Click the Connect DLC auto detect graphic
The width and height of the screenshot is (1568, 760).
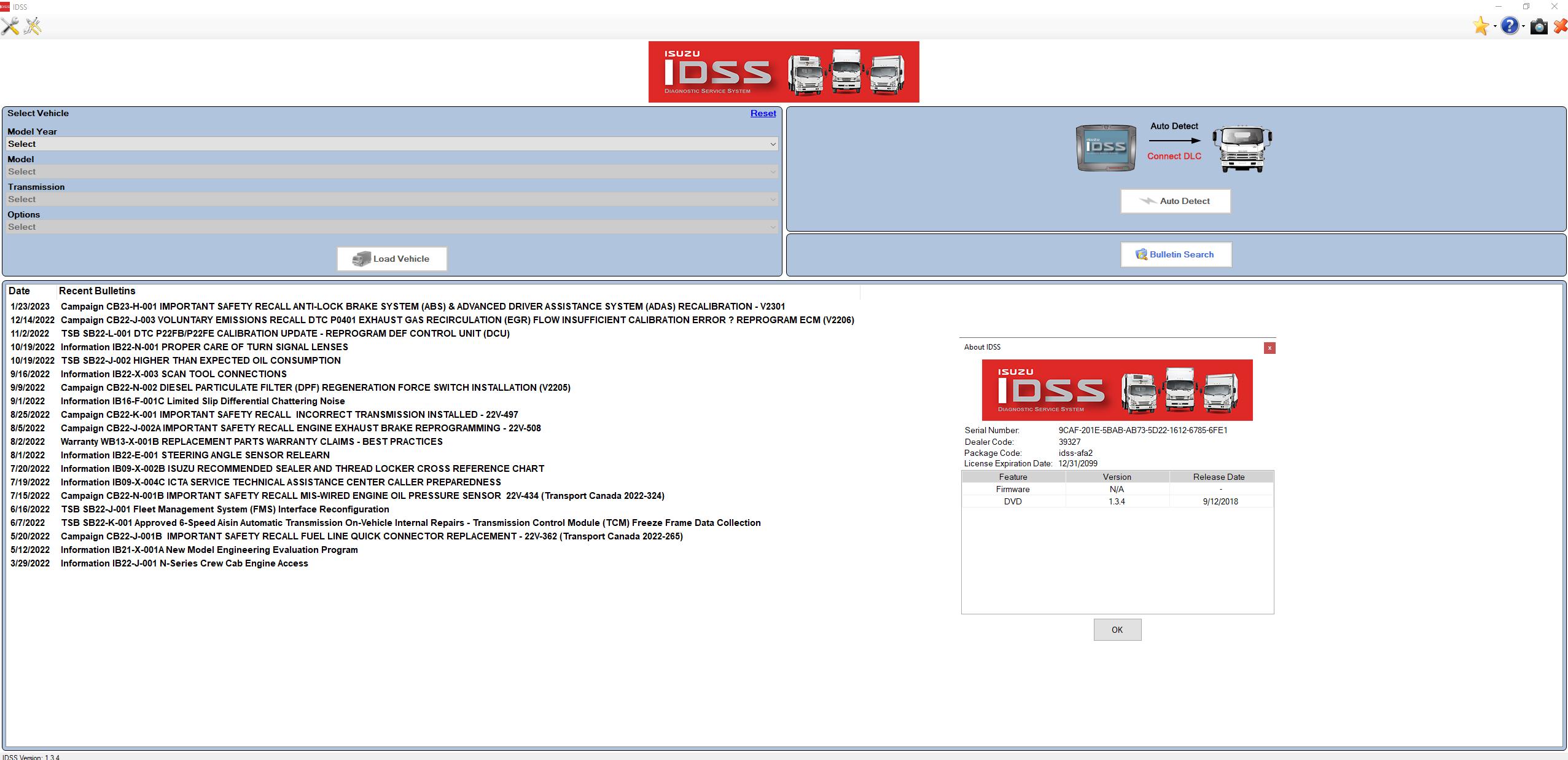1174,147
